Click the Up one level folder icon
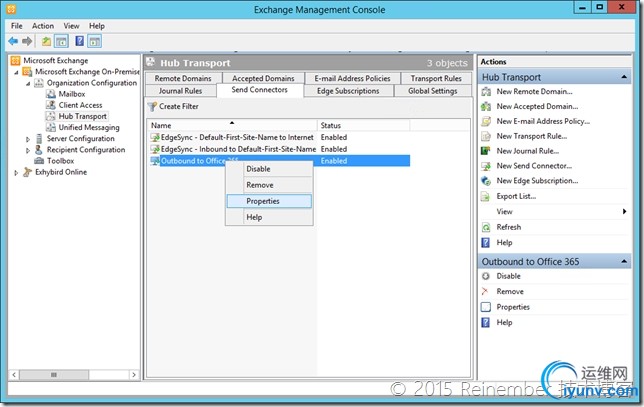Viewport: 644px width, 407px height. (46, 41)
